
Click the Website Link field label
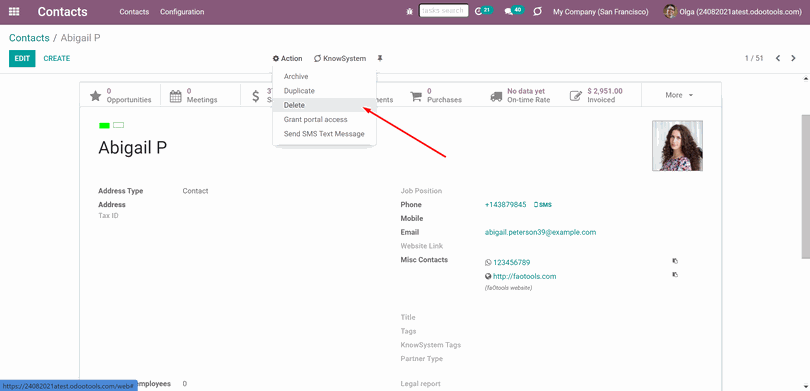422,246
